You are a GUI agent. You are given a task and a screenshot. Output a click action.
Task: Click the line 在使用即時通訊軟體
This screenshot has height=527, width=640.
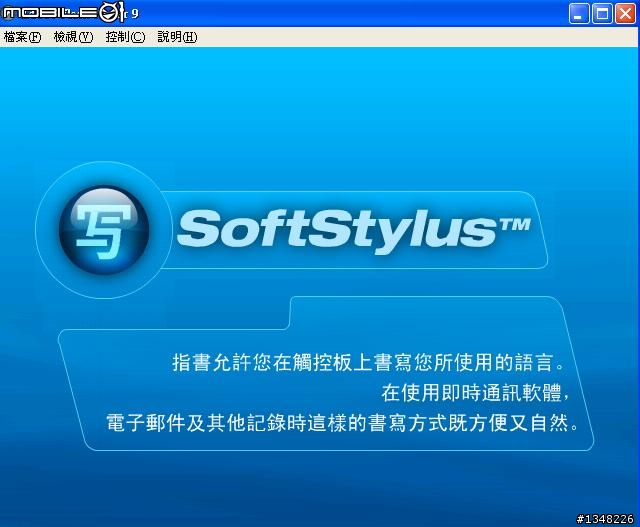(x=475, y=393)
